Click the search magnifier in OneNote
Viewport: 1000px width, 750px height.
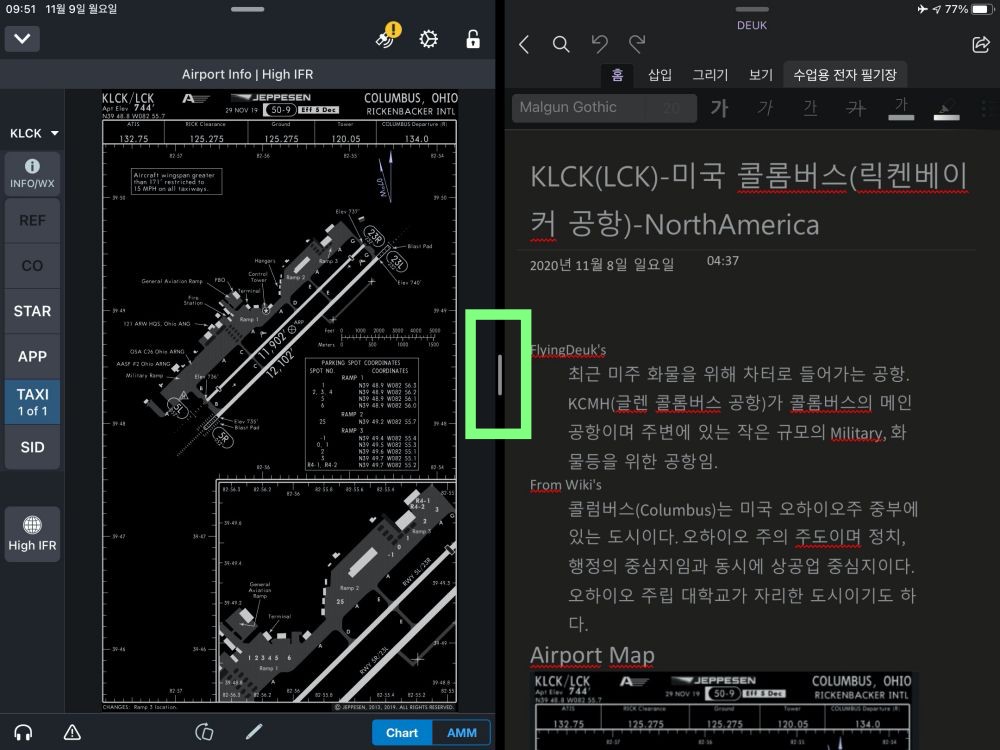(x=561, y=44)
